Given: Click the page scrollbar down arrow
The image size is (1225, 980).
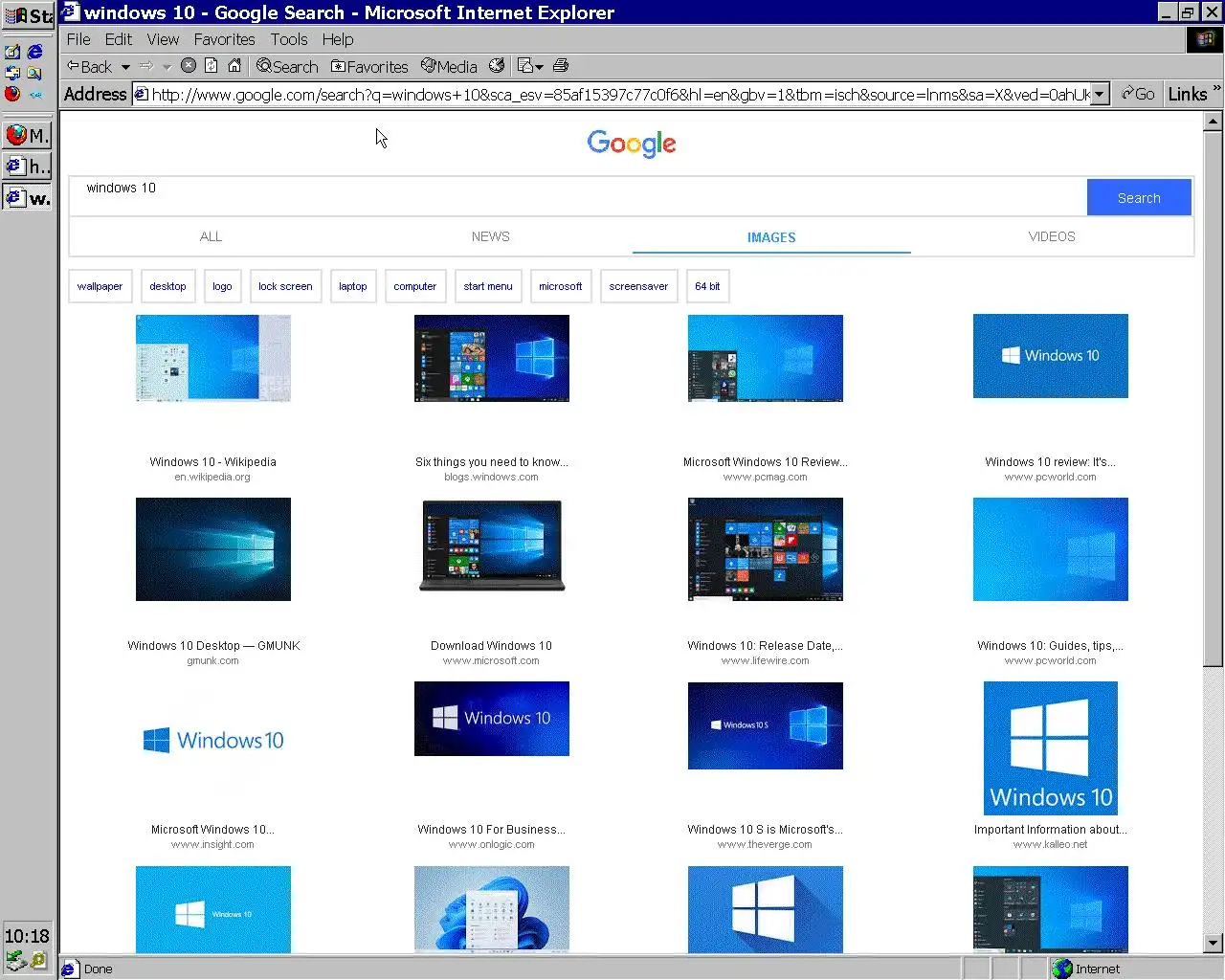Looking at the screenshot, I should (1213, 944).
